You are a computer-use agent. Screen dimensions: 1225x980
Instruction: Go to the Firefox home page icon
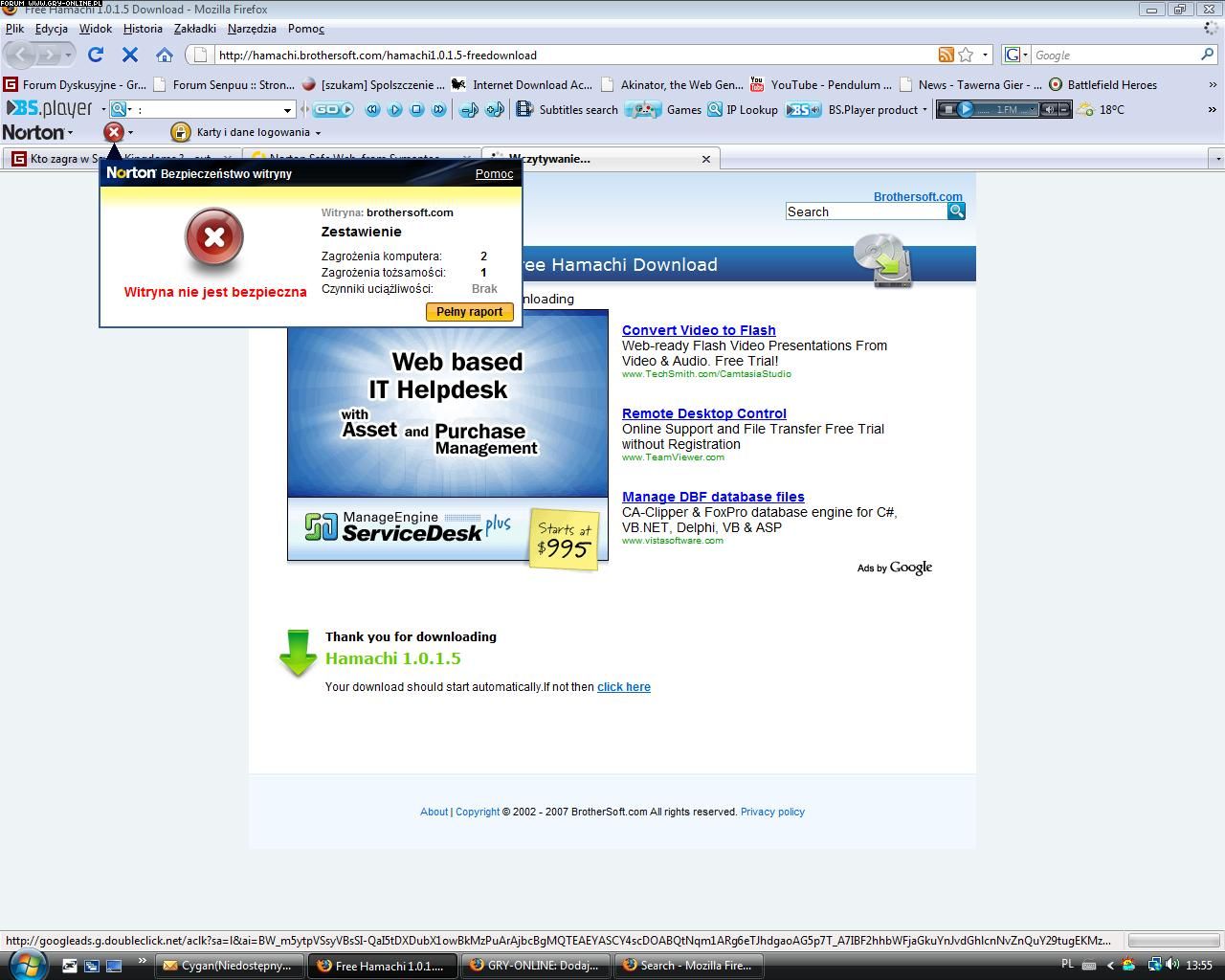[165, 56]
